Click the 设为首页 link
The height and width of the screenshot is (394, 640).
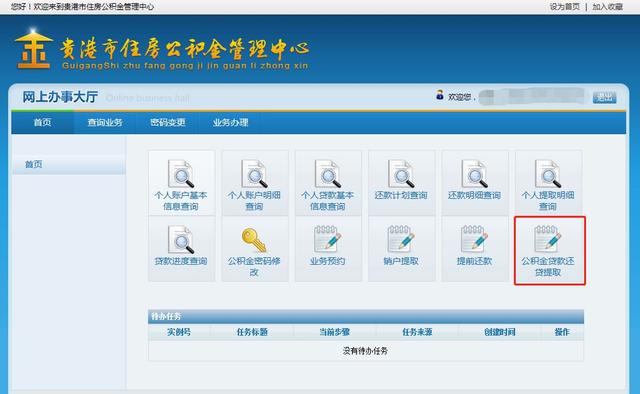(x=564, y=7)
